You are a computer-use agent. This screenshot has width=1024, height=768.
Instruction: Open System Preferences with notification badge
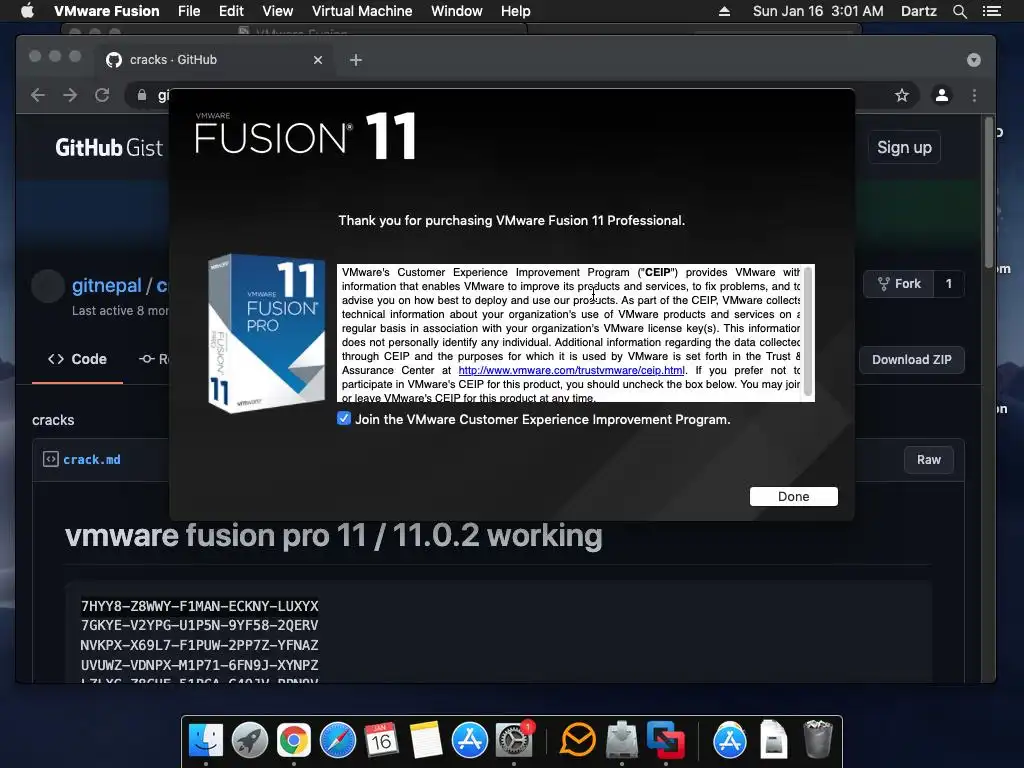514,741
